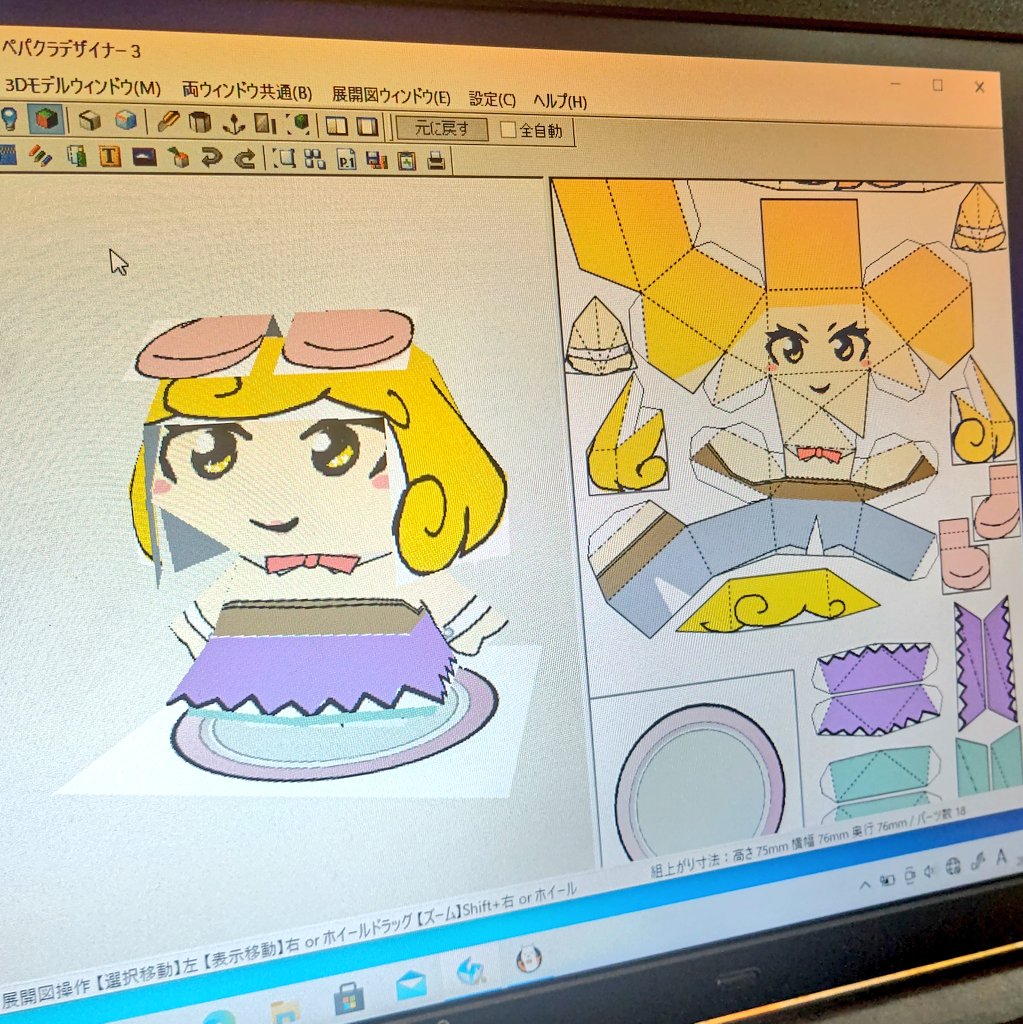Click the dark blue image insert icon
The width and height of the screenshot is (1023, 1024).
(x=144, y=157)
